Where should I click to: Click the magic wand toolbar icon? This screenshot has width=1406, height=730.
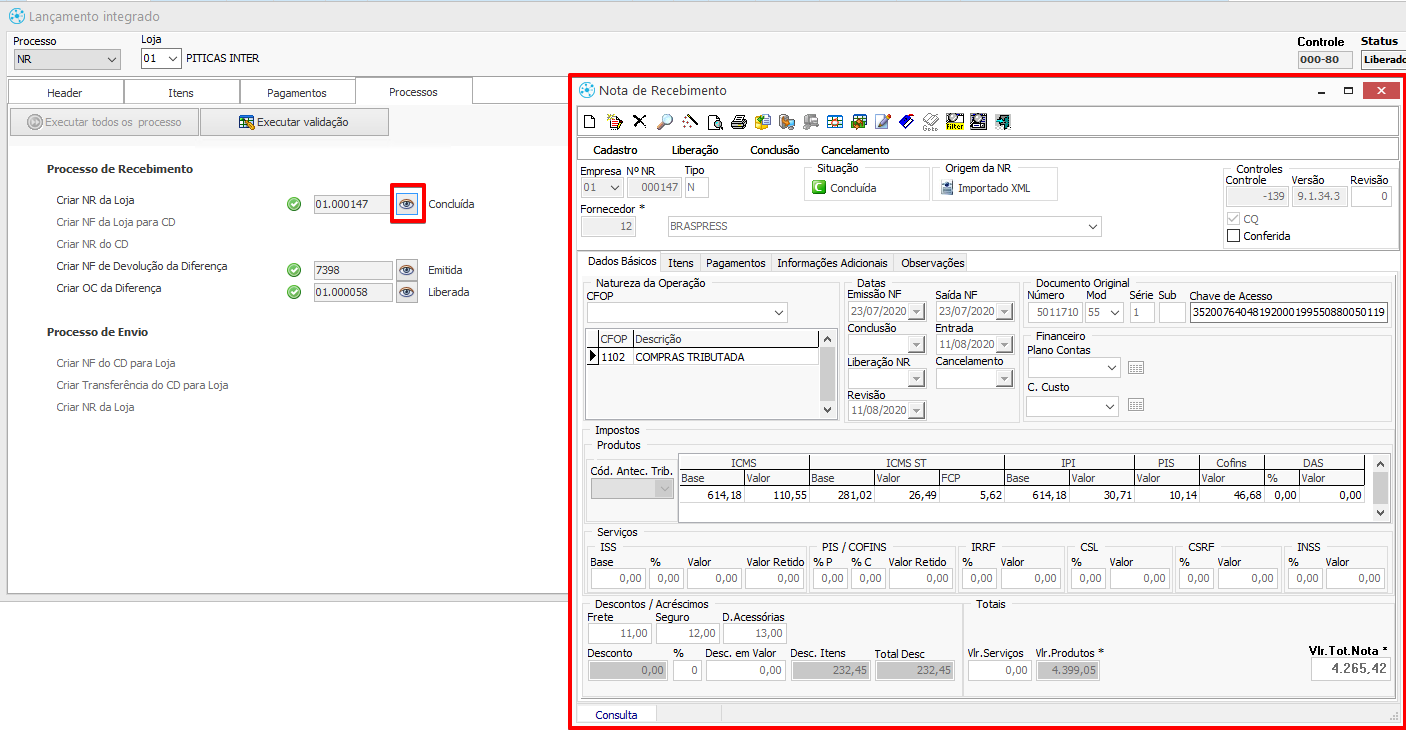(x=690, y=122)
